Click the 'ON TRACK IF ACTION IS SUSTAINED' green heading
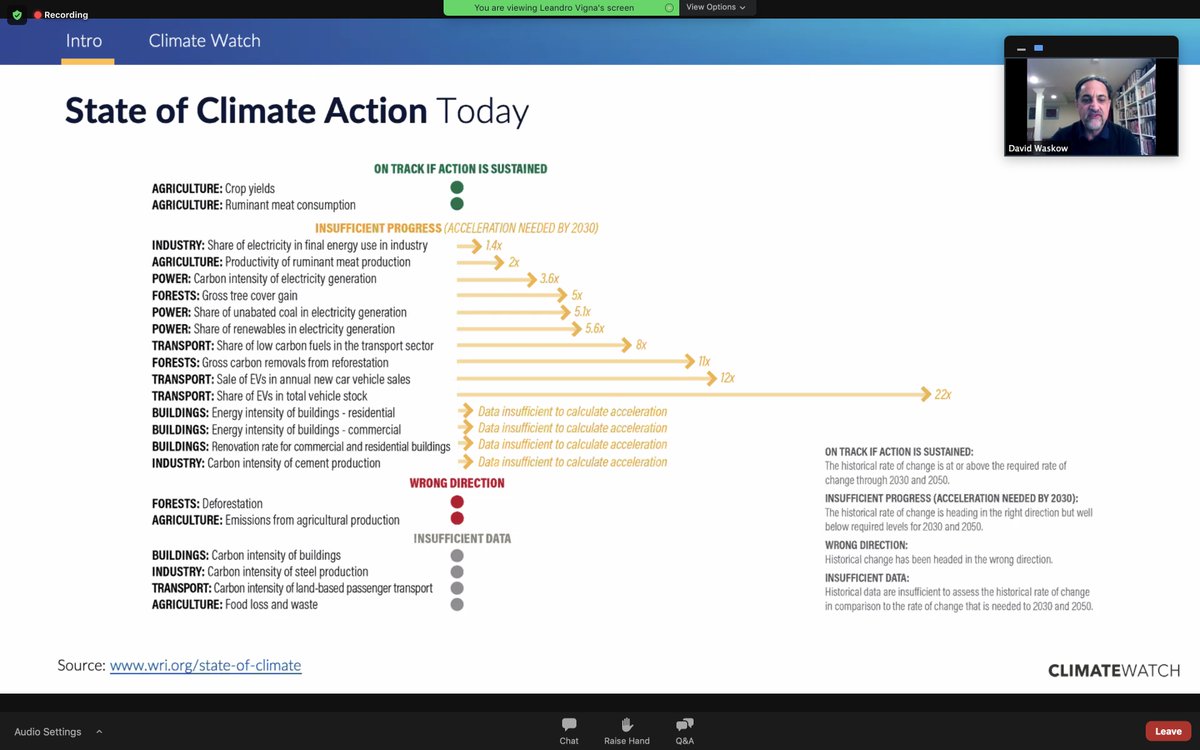Screen dimensions: 1200x750 [x=460, y=169]
